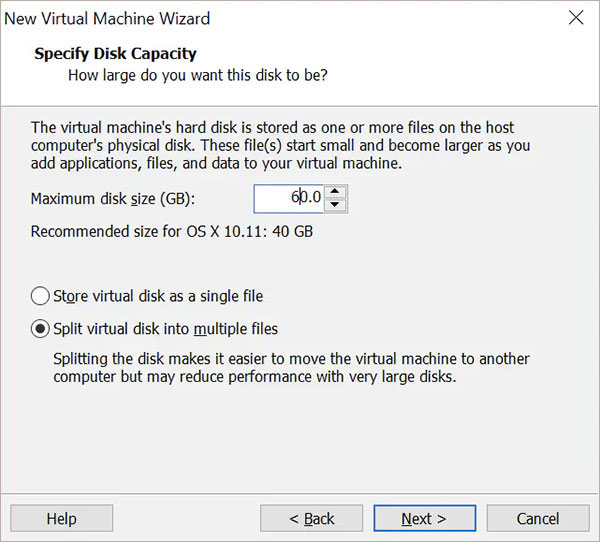This screenshot has height=542, width=600.
Task: Proceed with the Next button
Action: point(424,518)
